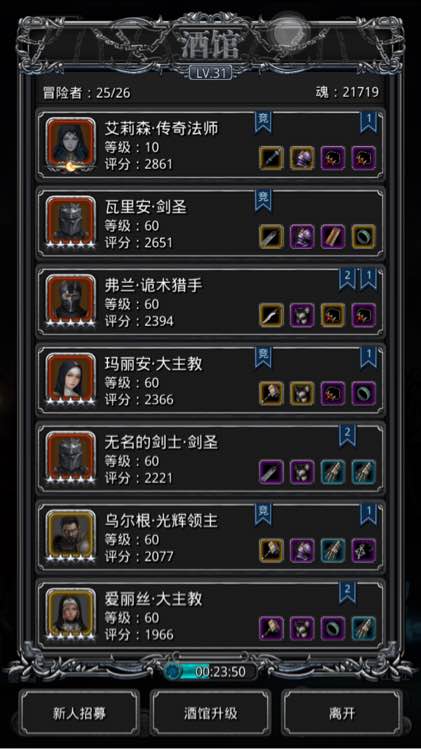Select the purple armor icon of 瓦里安·剑圣

302,237
